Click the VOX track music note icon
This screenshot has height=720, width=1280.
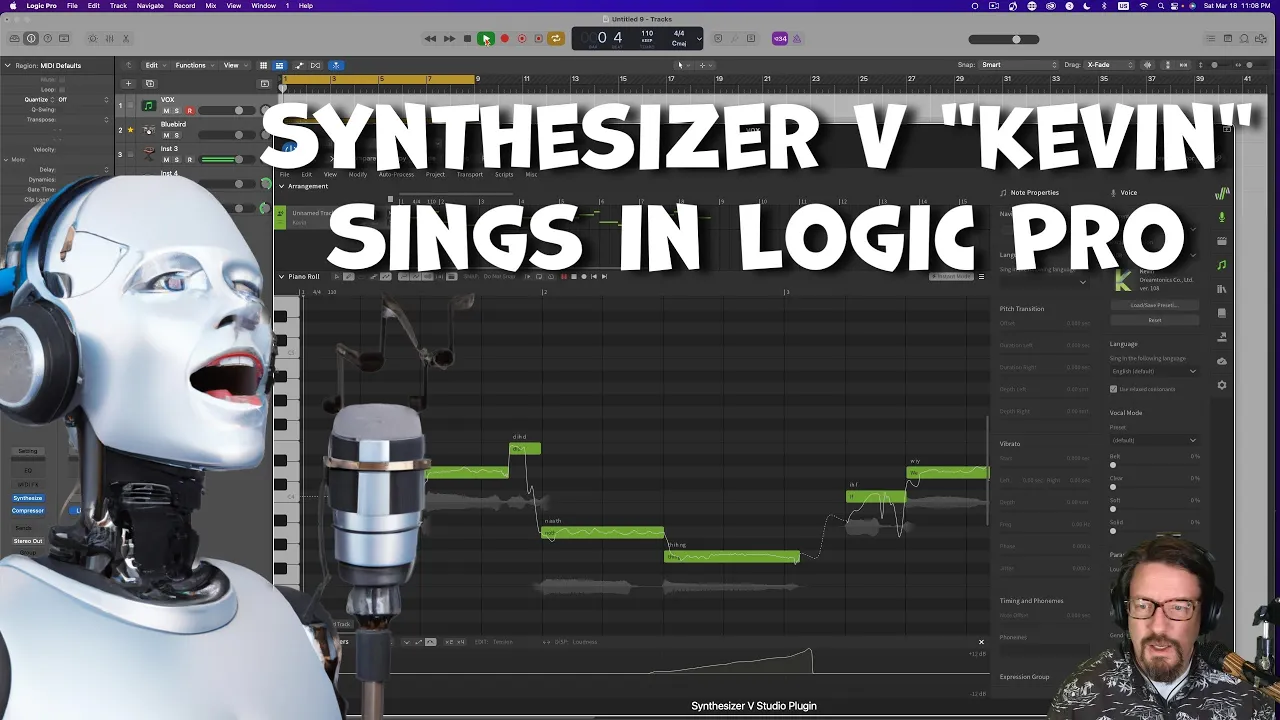[x=148, y=105]
